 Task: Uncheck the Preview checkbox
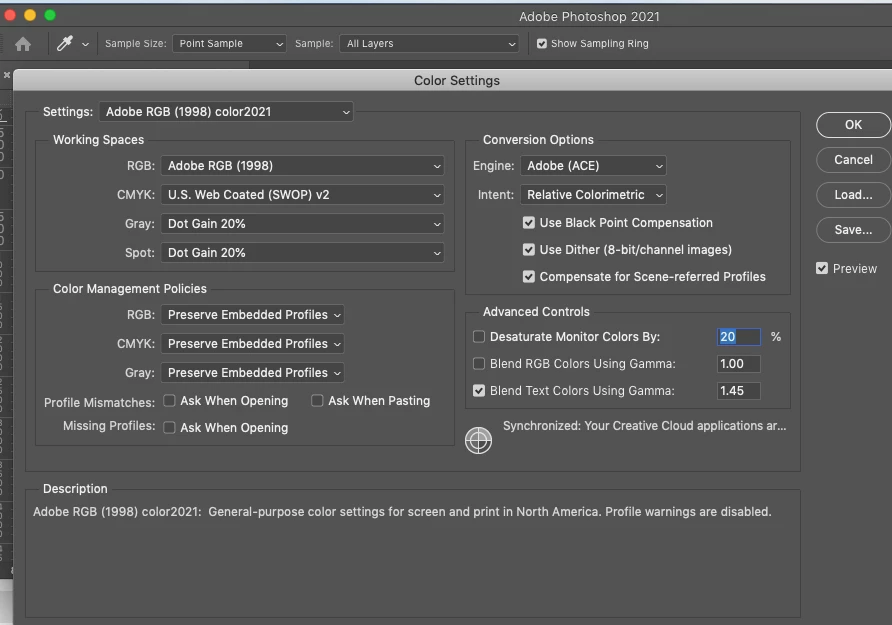(x=821, y=268)
